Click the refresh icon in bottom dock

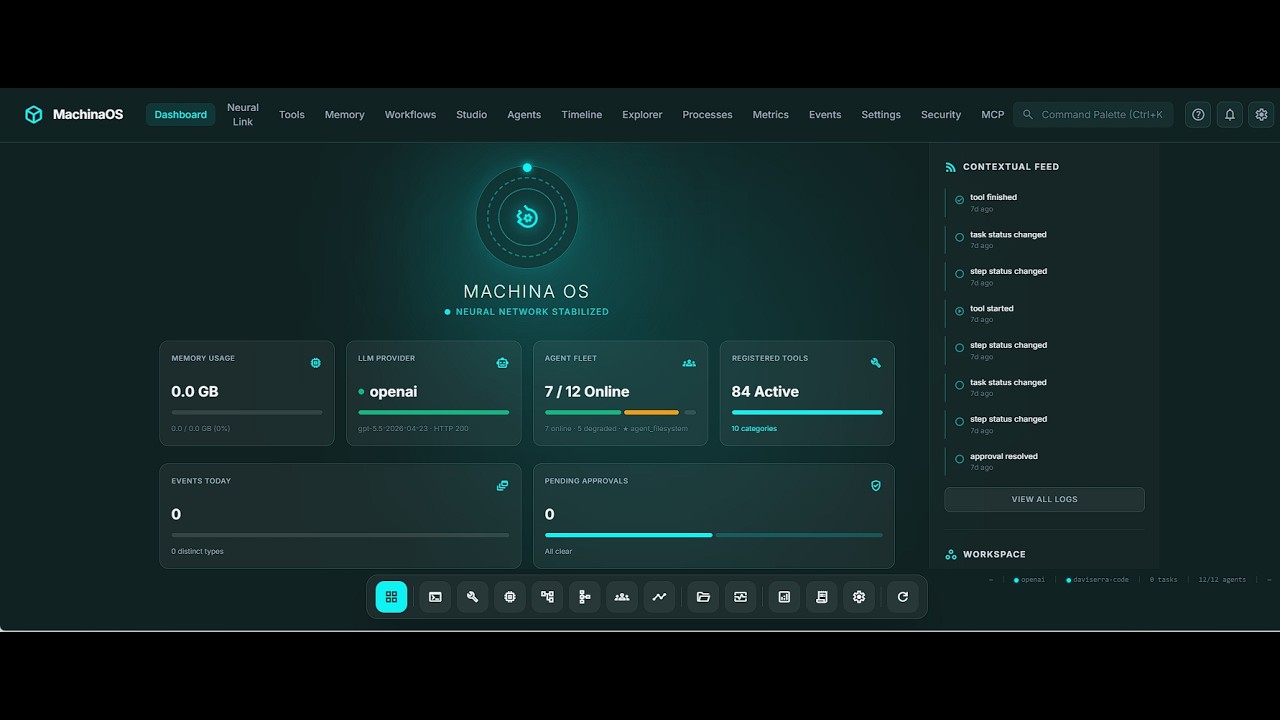tap(902, 597)
